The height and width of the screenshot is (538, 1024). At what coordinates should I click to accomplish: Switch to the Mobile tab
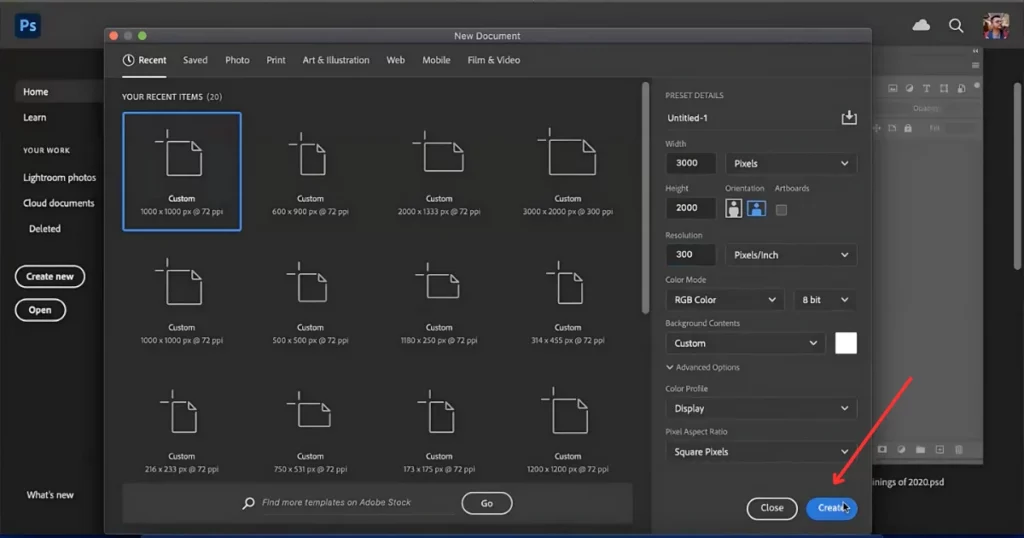tap(436, 60)
